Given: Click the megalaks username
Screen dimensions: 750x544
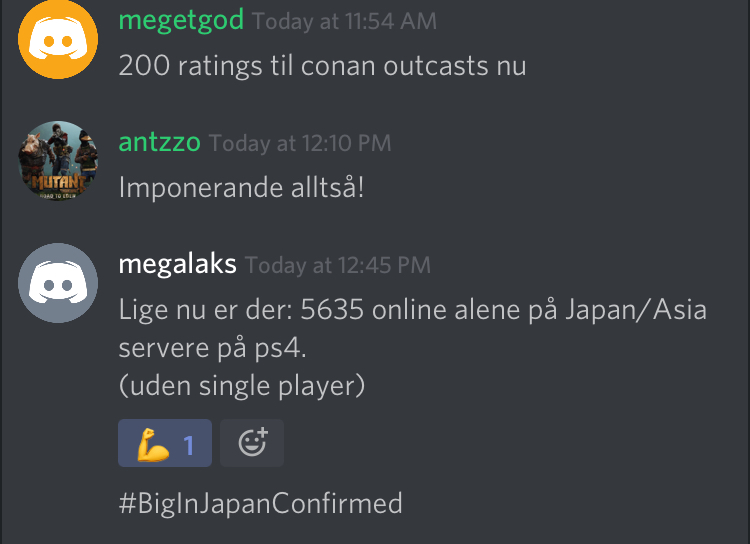Looking at the screenshot, I should tap(177, 264).
